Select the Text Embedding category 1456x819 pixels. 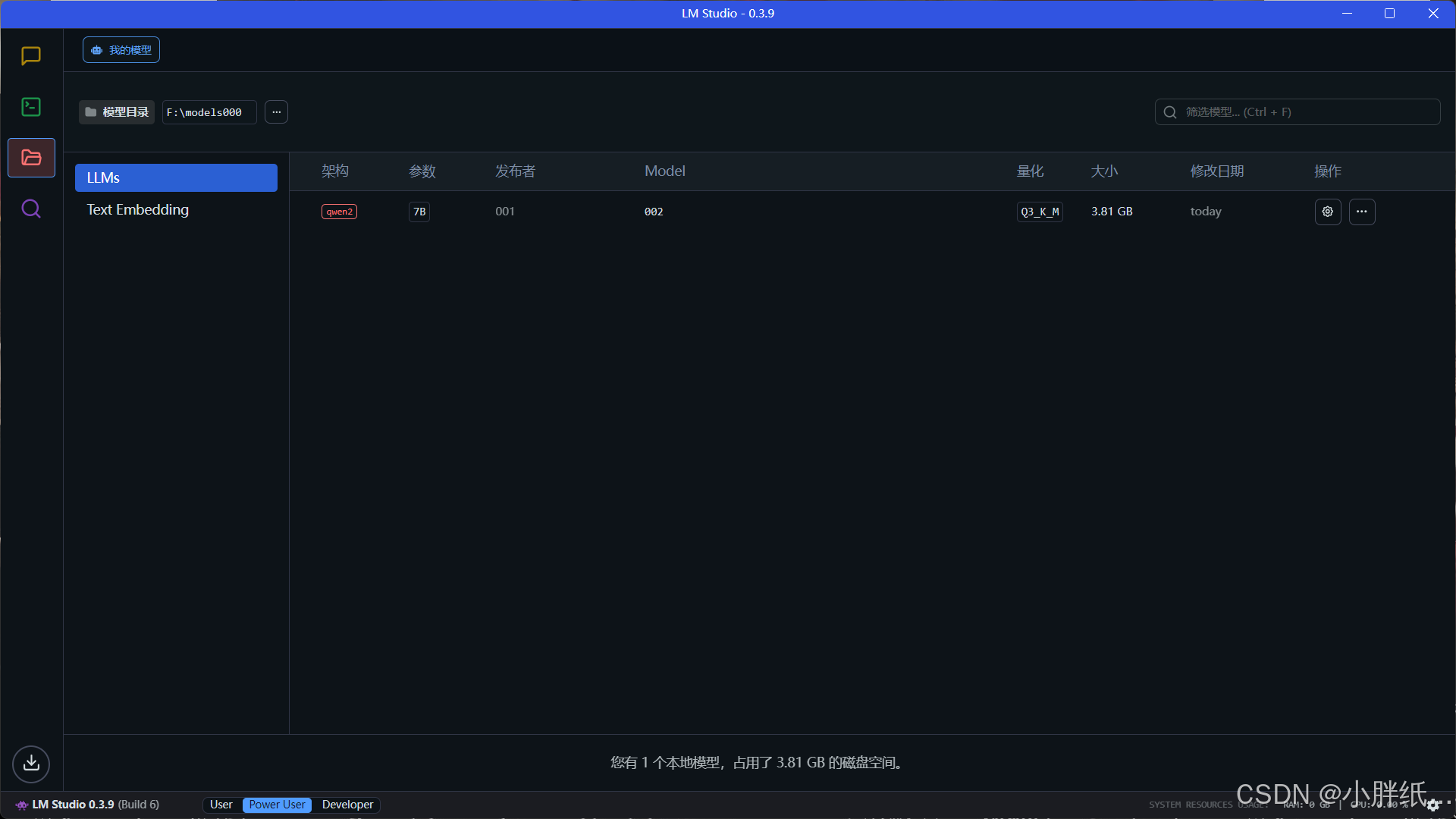(x=138, y=210)
